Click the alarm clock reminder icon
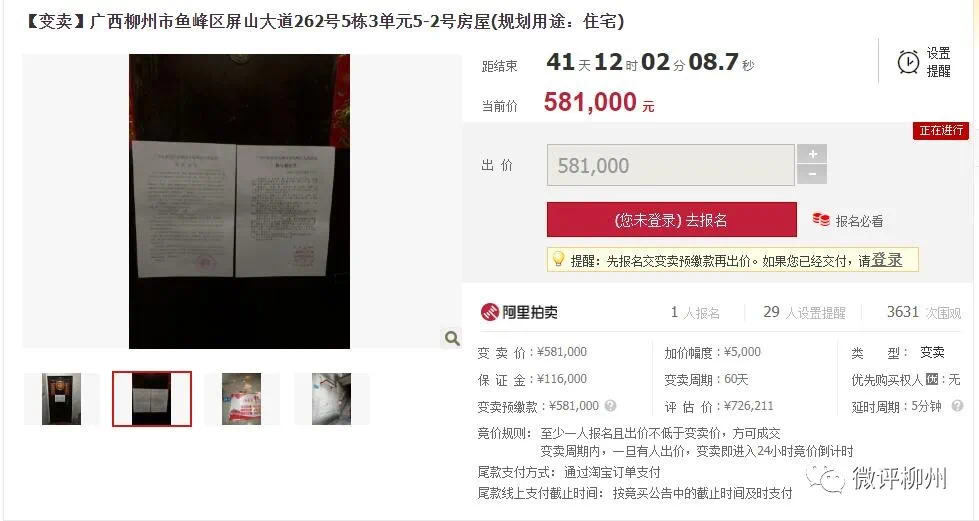The image size is (979, 521). pos(908,62)
